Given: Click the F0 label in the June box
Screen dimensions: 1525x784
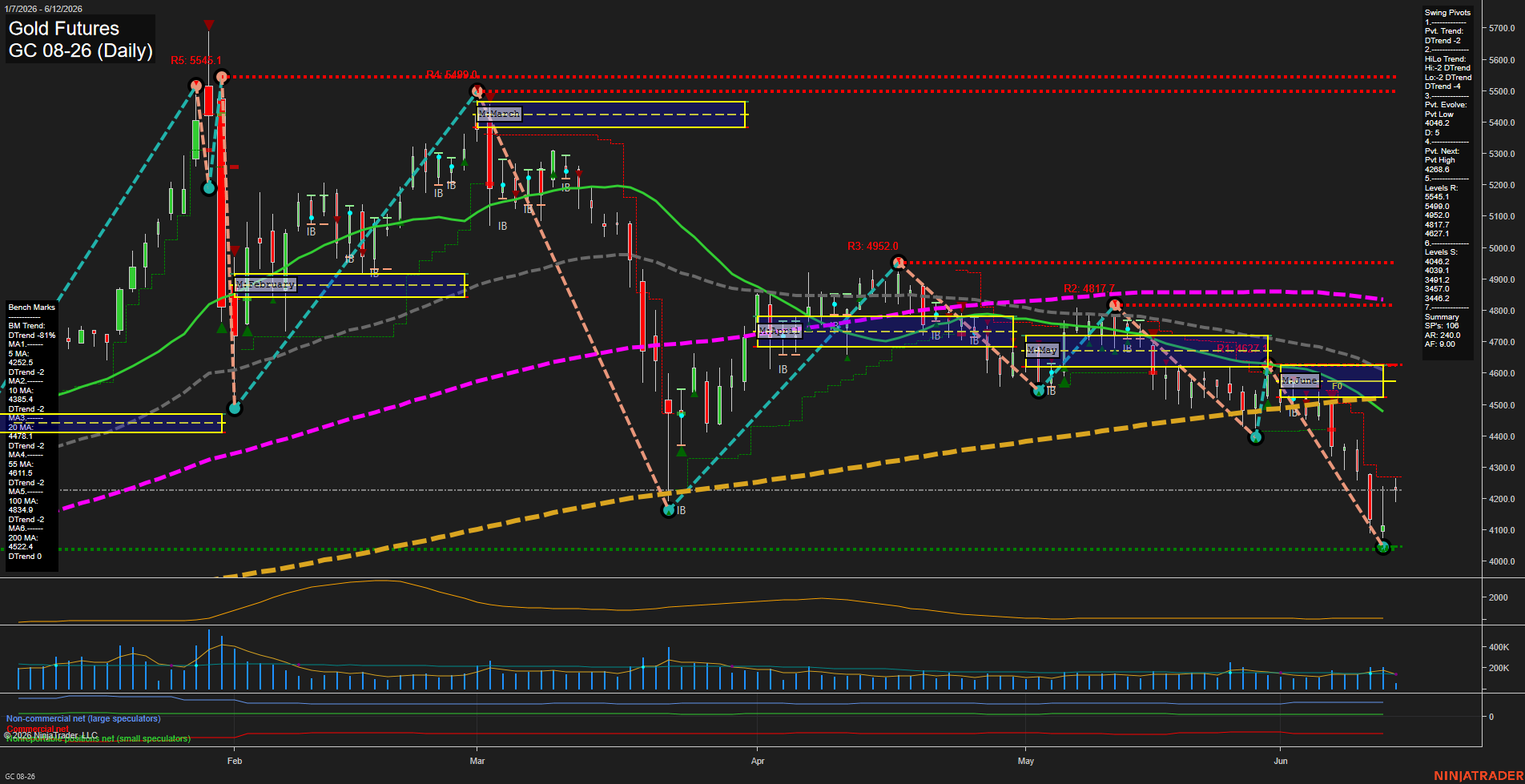Looking at the screenshot, I should (x=1337, y=386).
